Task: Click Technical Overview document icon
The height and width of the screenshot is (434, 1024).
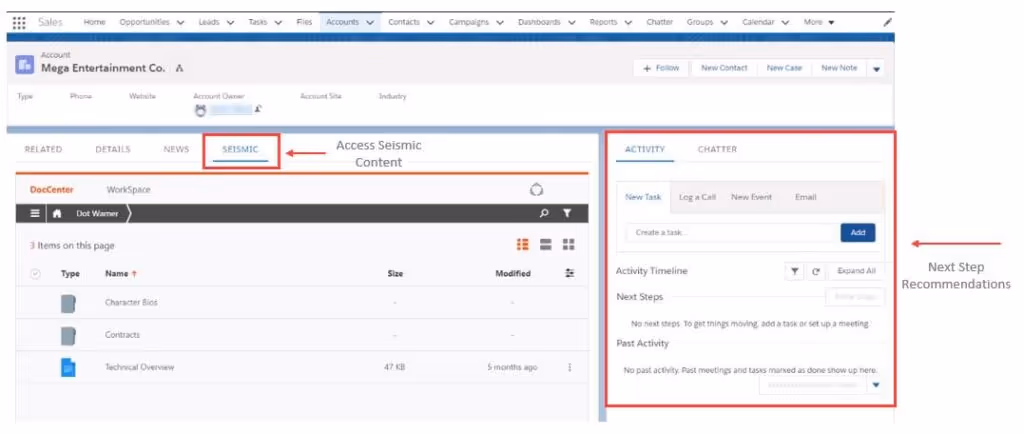Action: point(69,367)
